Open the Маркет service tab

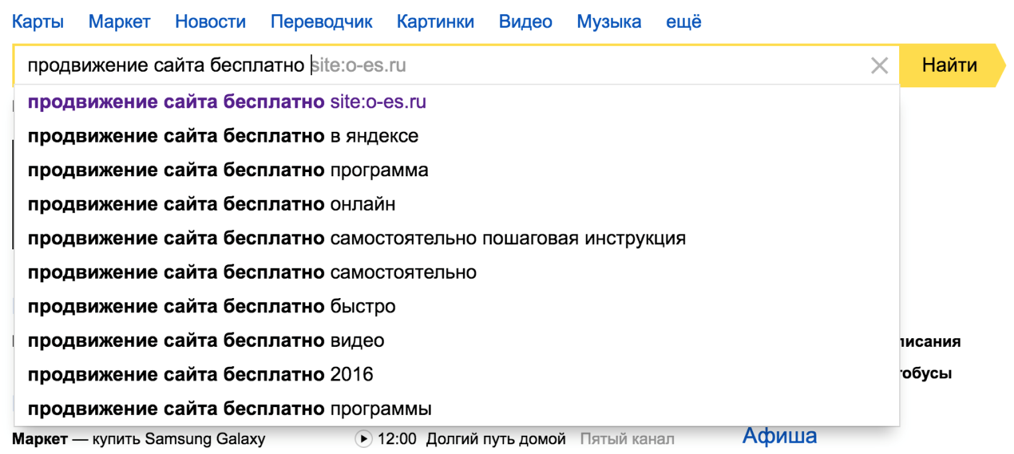pos(119,22)
